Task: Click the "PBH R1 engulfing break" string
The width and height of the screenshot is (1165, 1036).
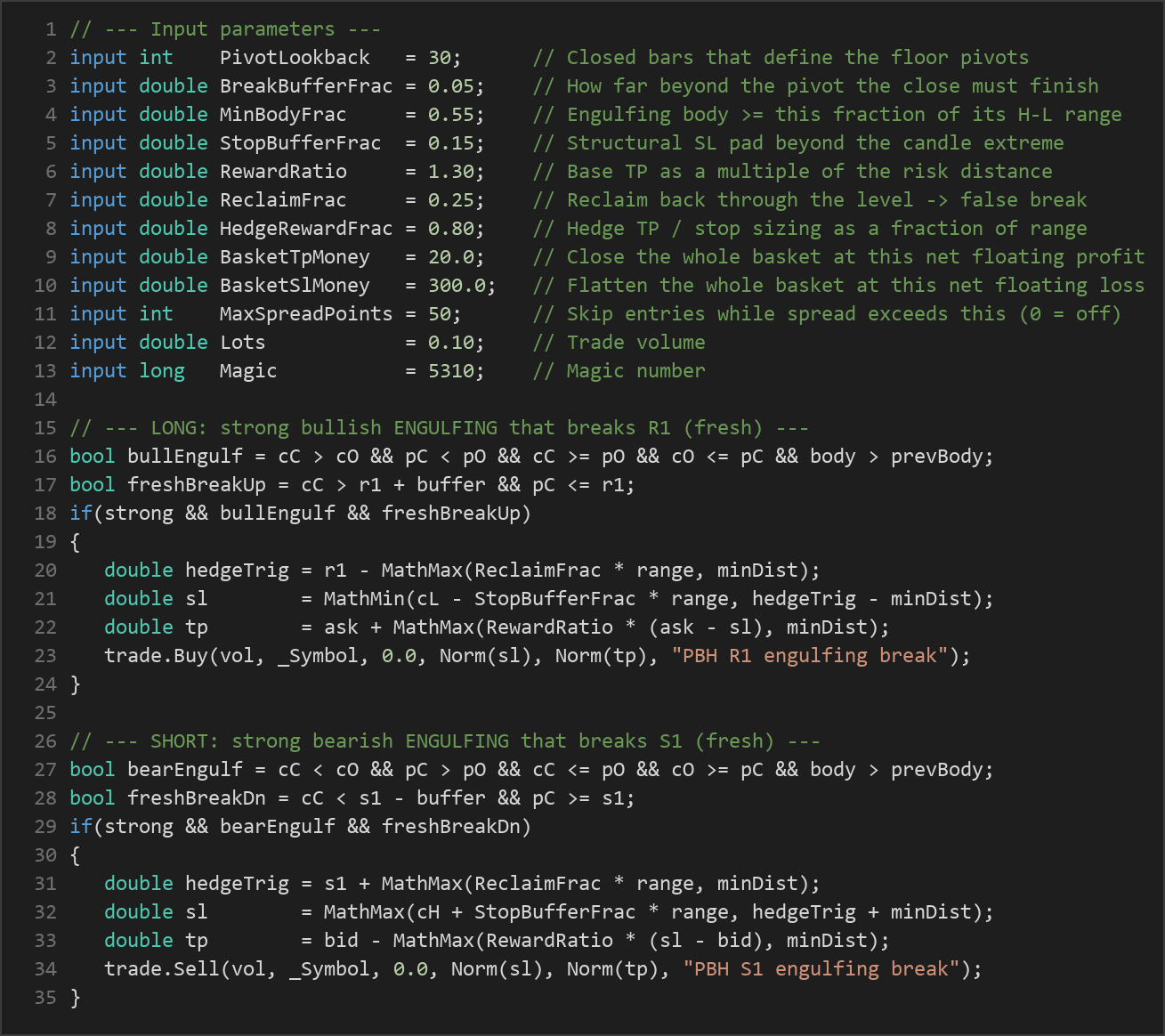Action: 810,656
